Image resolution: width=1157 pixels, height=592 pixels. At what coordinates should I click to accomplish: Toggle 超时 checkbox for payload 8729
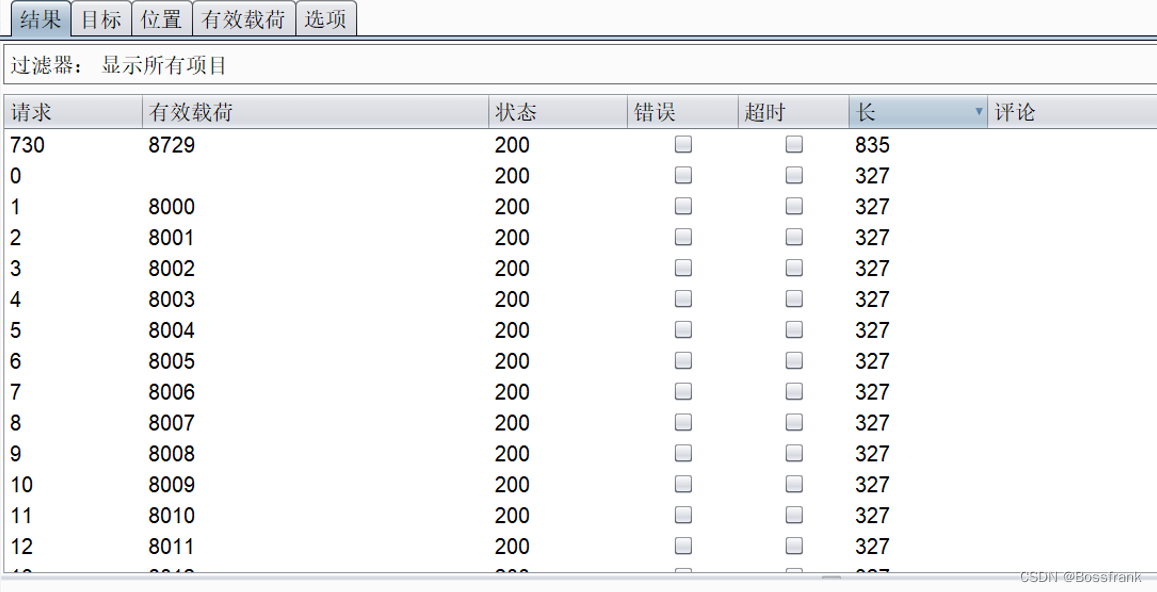tap(794, 145)
